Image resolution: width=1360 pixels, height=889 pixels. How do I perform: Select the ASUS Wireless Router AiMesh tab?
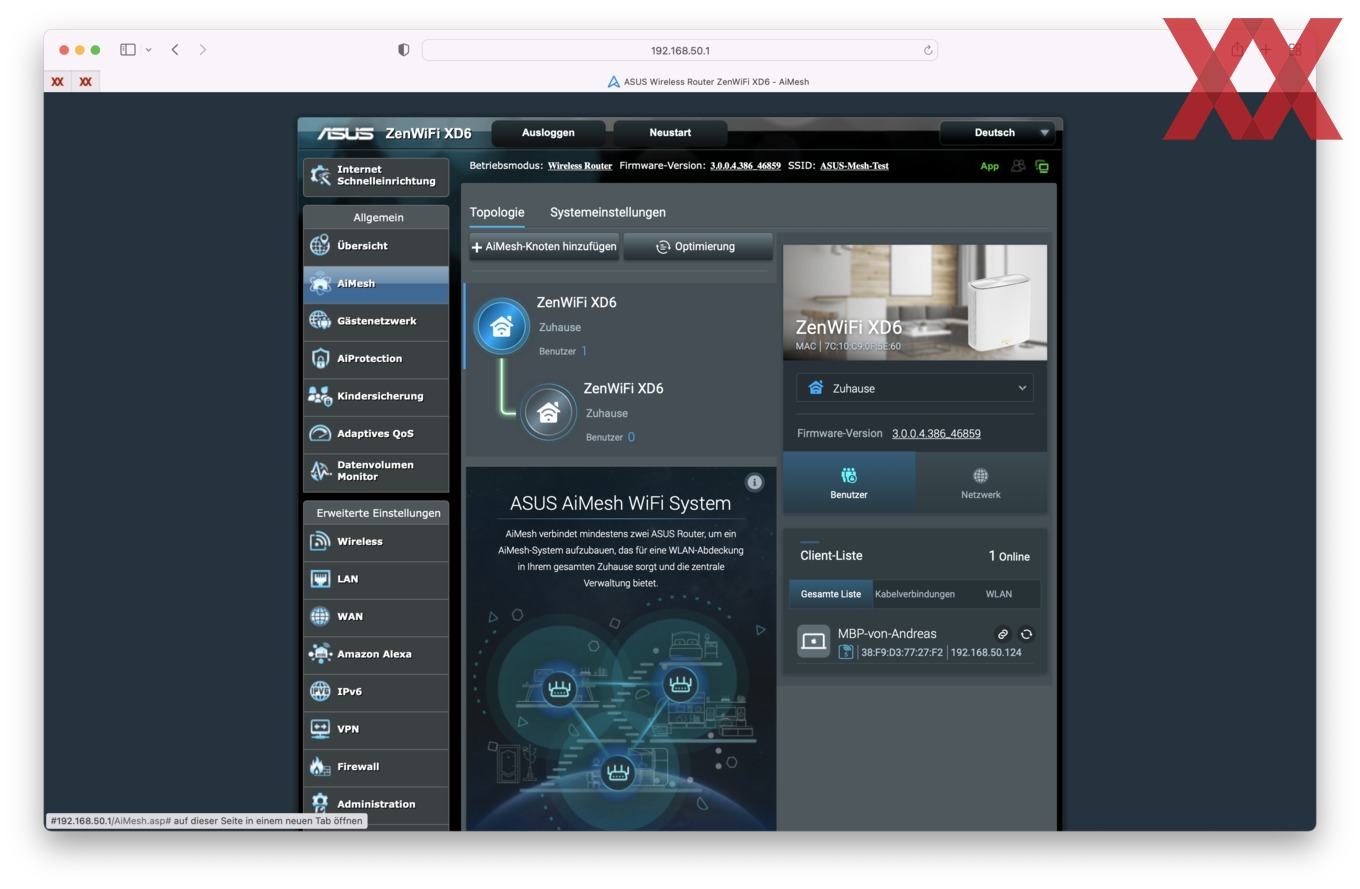708,82
